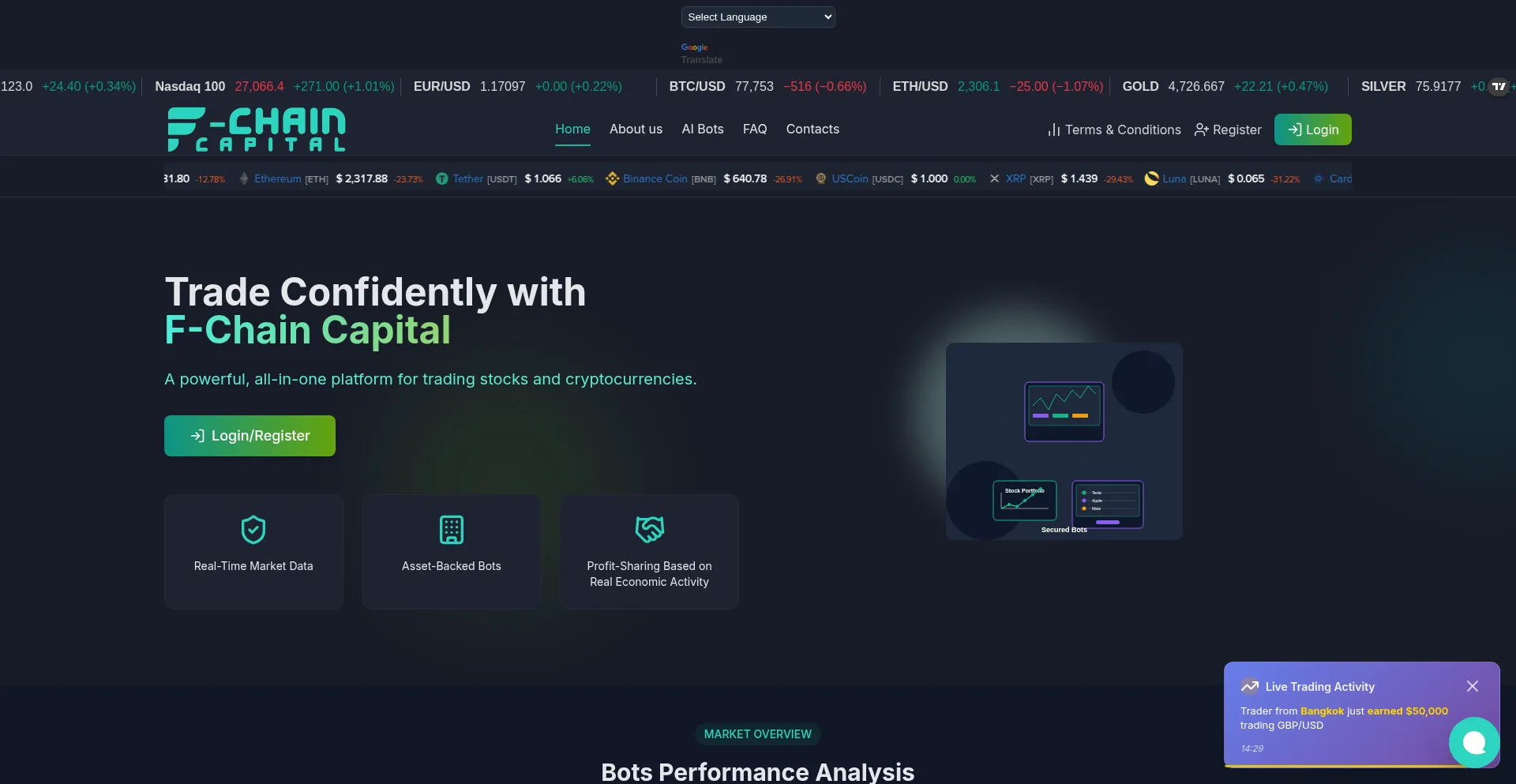
Task: Click the Luna coin icon in ticker
Action: (1152, 178)
